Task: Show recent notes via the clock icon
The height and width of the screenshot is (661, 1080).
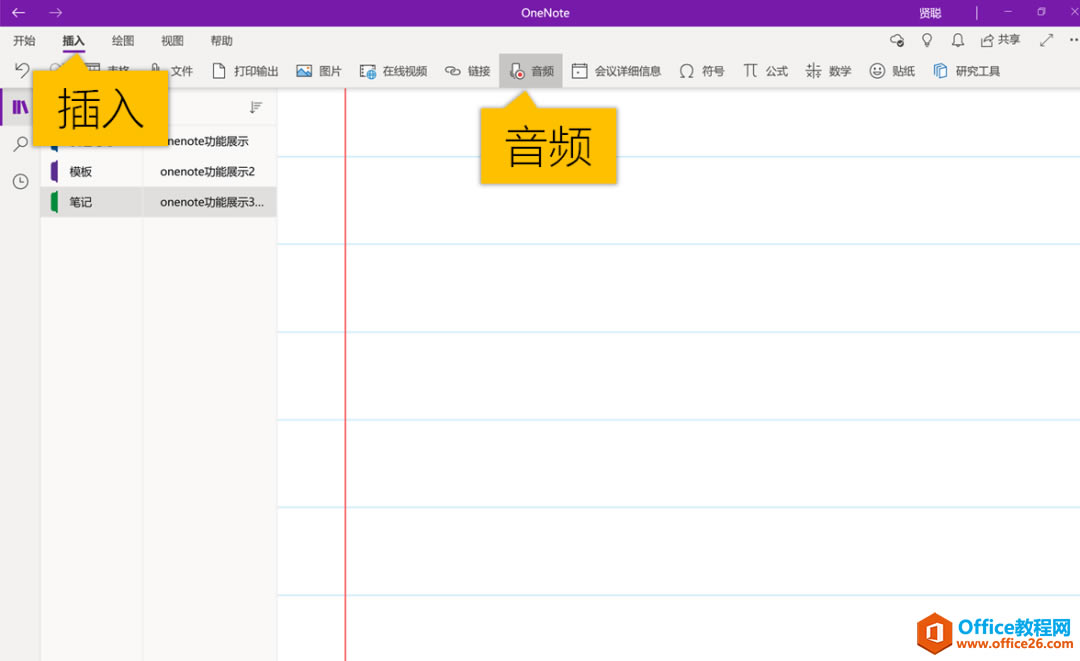Action: [x=20, y=181]
